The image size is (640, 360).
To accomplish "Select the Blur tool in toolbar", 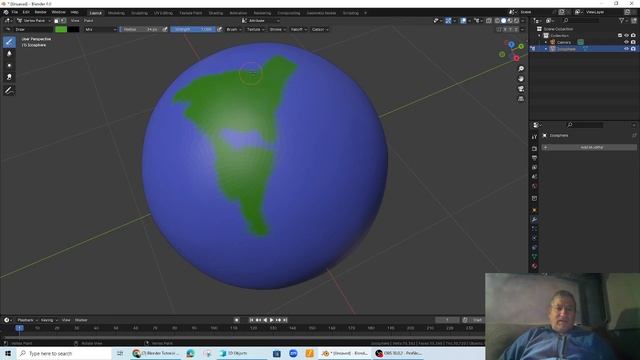I will tap(9, 53).
